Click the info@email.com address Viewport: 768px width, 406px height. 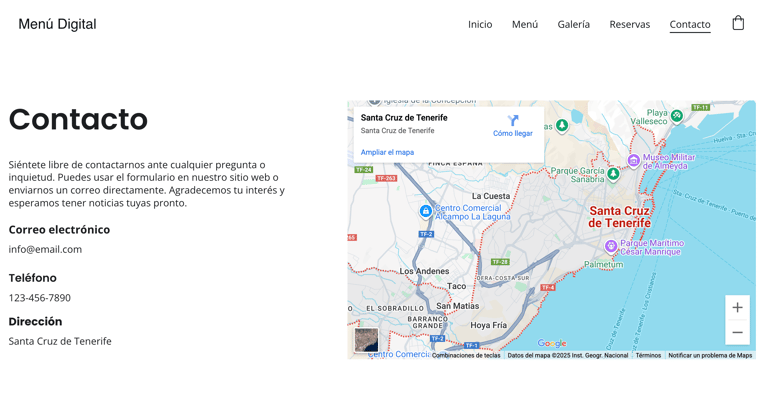(45, 249)
